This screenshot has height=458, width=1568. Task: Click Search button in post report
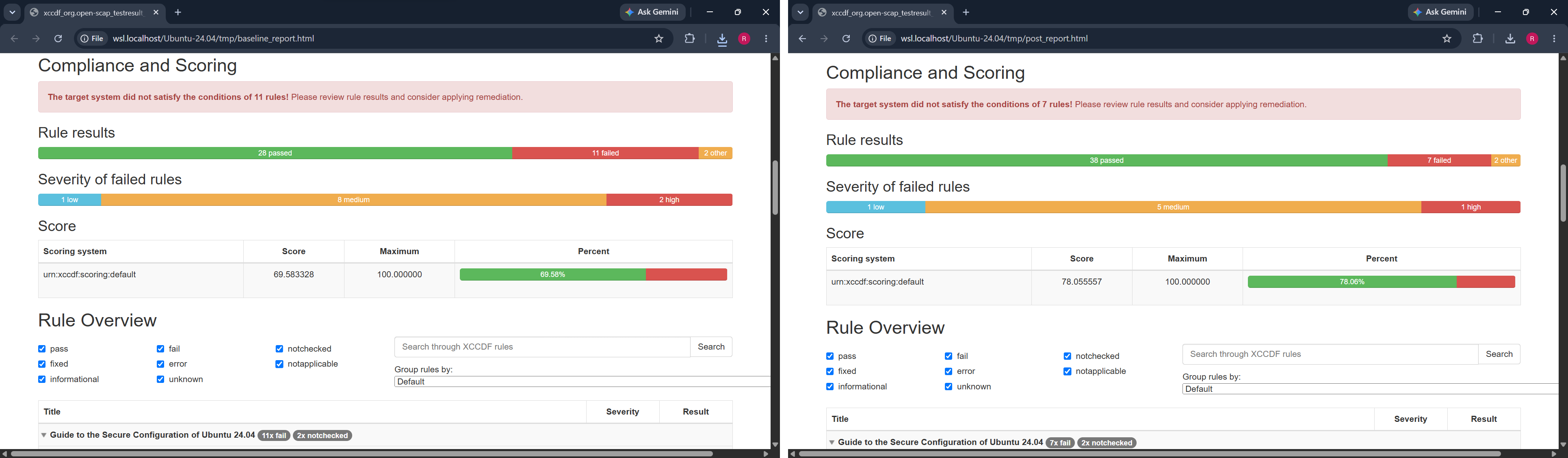click(x=1499, y=354)
